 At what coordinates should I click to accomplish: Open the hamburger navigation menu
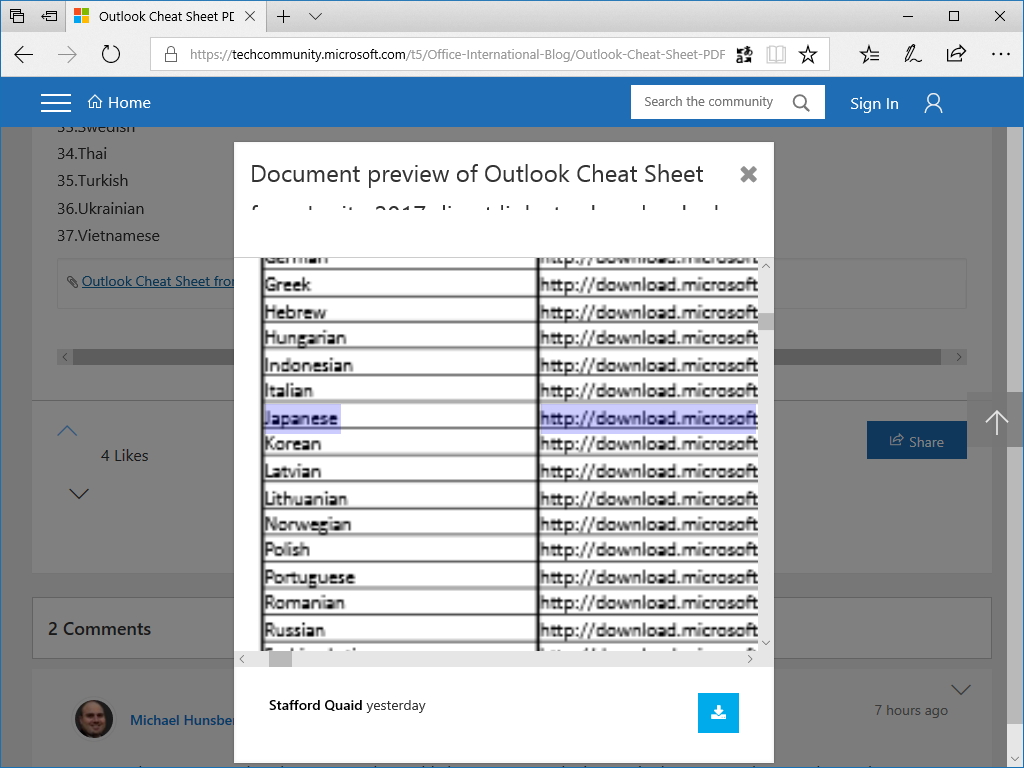click(x=56, y=101)
